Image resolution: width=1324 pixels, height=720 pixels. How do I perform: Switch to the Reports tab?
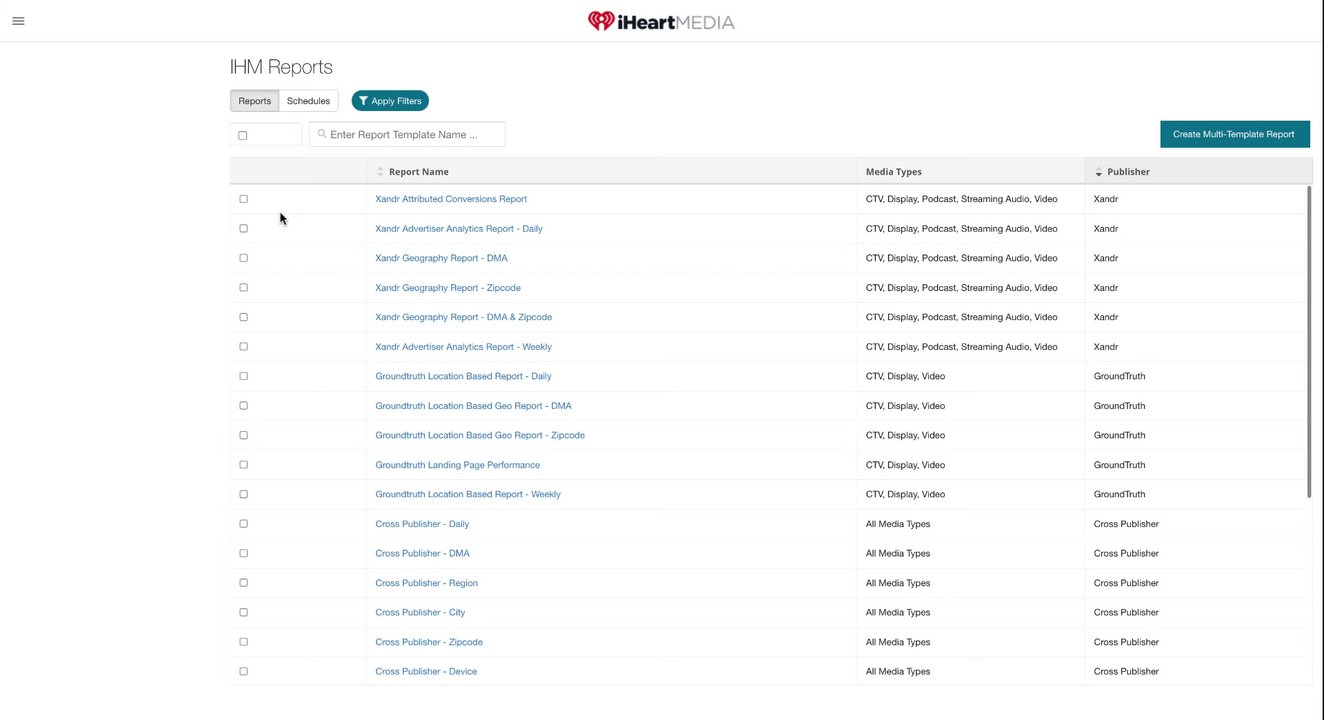(x=254, y=101)
